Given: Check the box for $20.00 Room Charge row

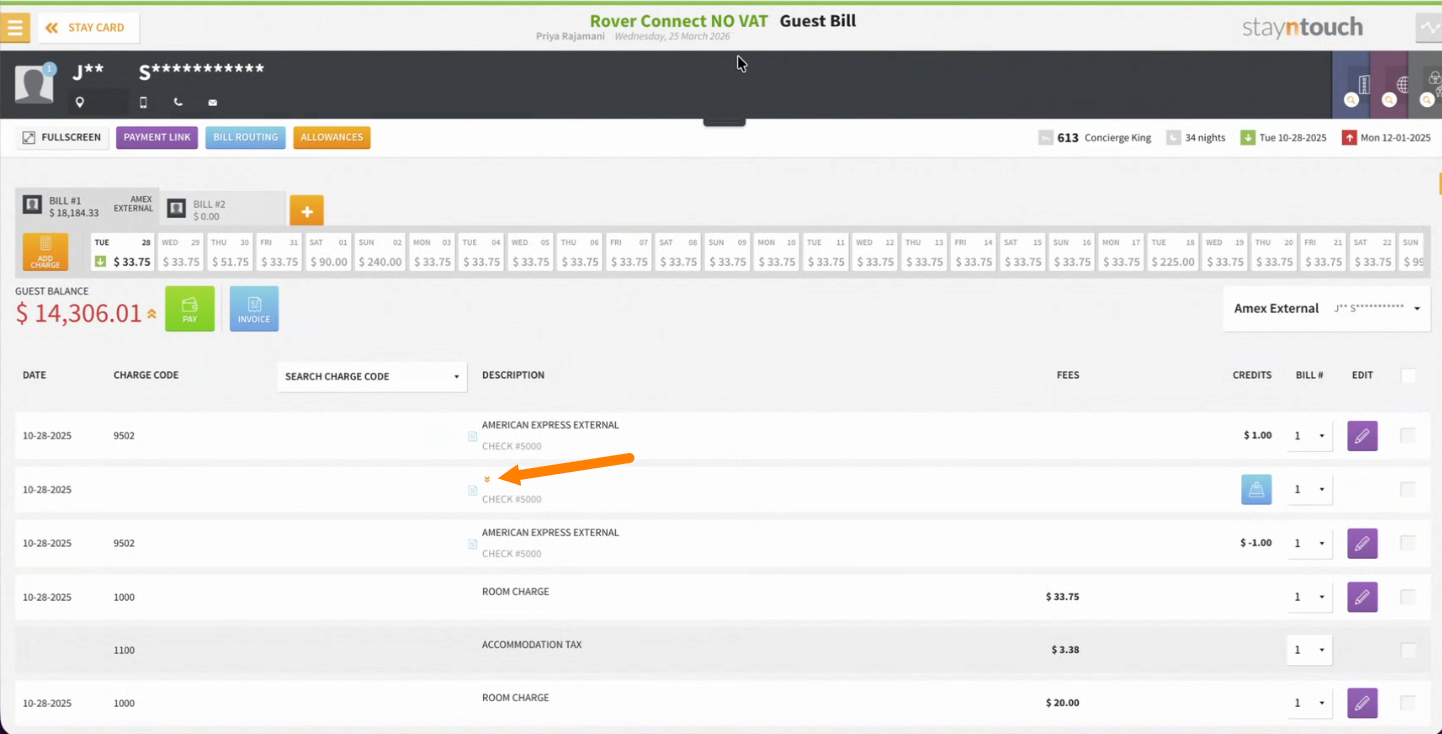Looking at the screenshot, I should [1408, 703].
